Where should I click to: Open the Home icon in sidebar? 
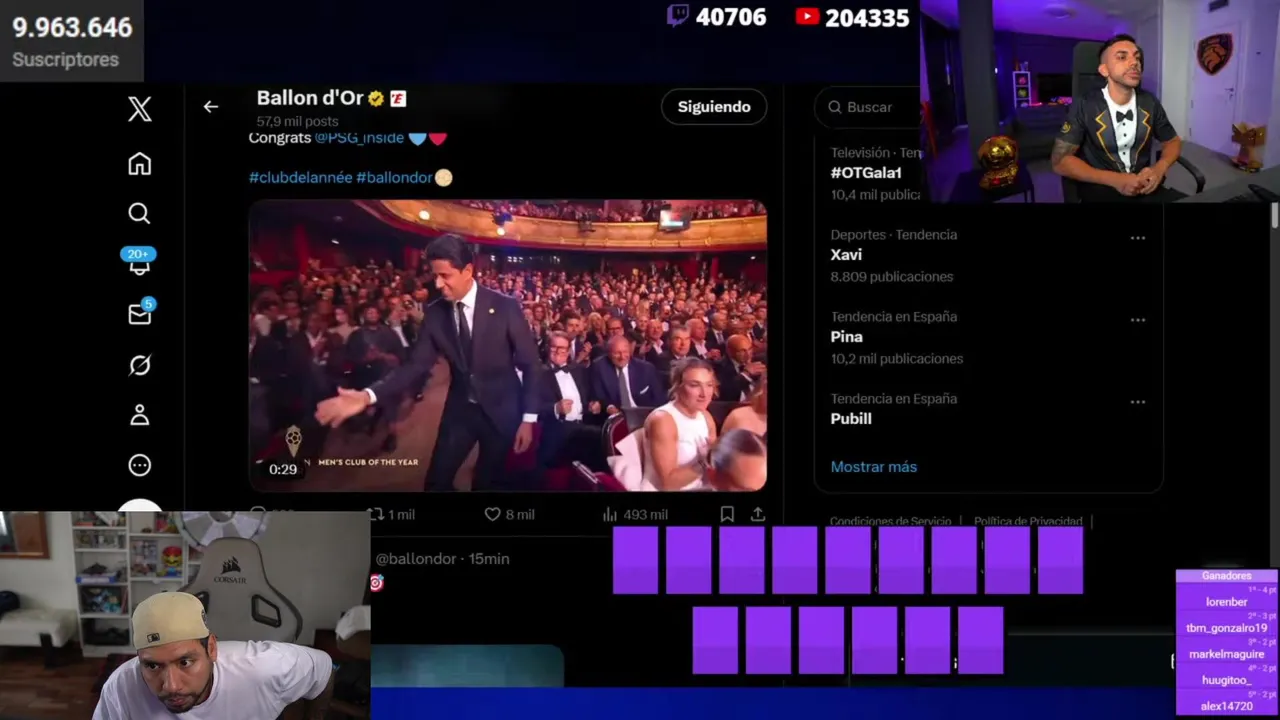[140, 164]
